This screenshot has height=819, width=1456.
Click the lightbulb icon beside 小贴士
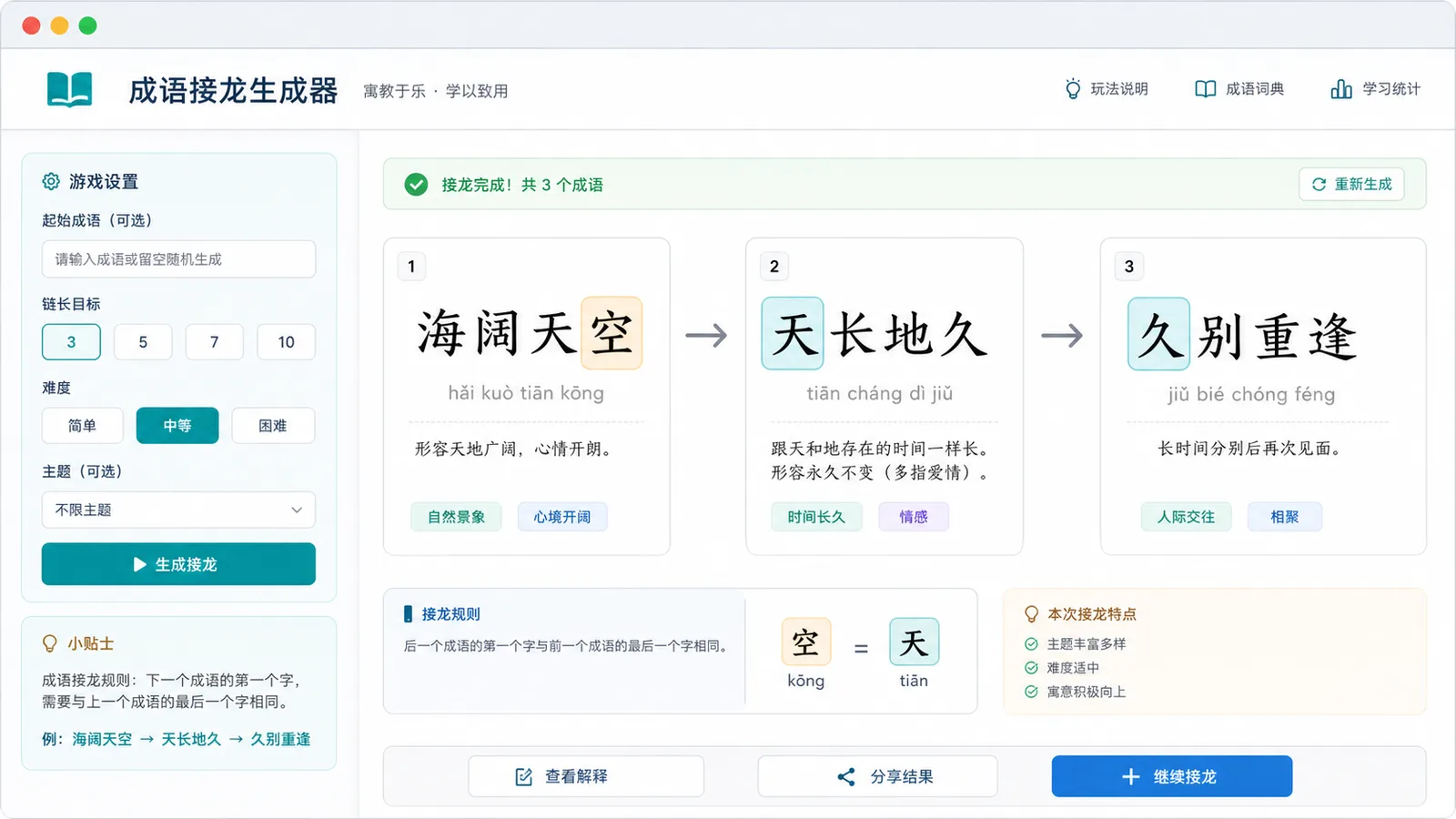(x=50, y=643)
